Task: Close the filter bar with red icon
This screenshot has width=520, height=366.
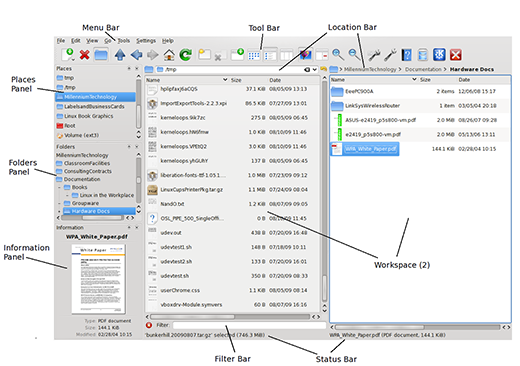Action: (149, 325)
